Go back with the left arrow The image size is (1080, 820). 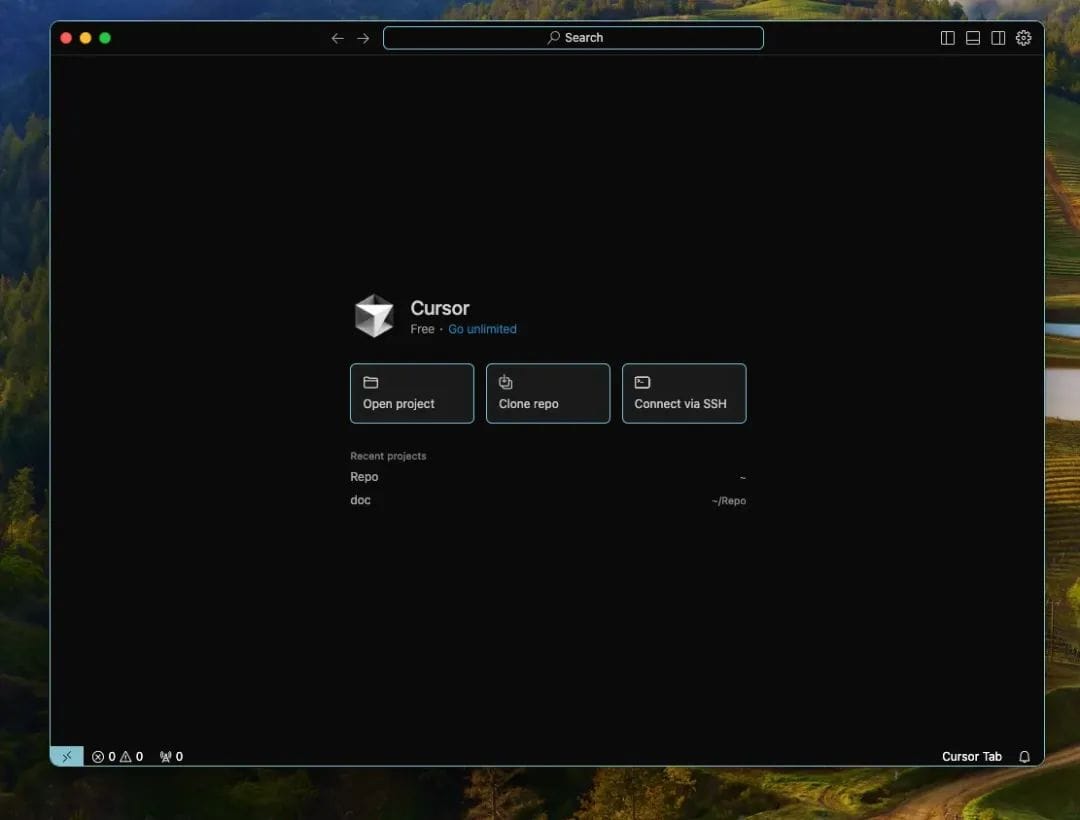pos(338,38)
